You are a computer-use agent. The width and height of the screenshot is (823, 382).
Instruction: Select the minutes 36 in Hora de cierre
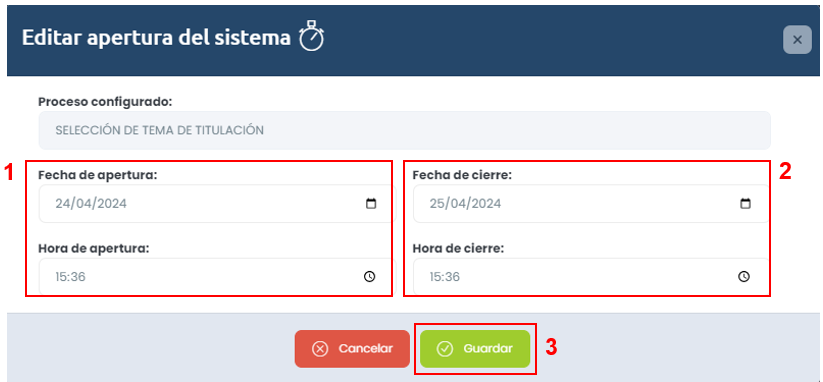(x=452, y=277)
